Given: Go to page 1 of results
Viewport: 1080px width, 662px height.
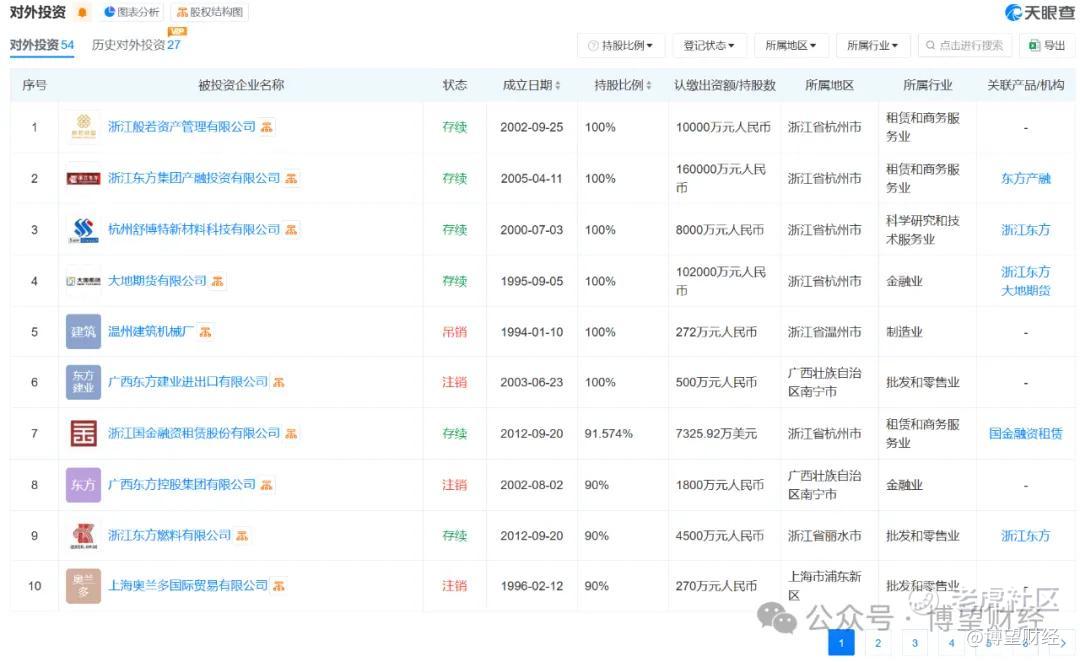Looking at the screenshot, I should pos(841,643).
